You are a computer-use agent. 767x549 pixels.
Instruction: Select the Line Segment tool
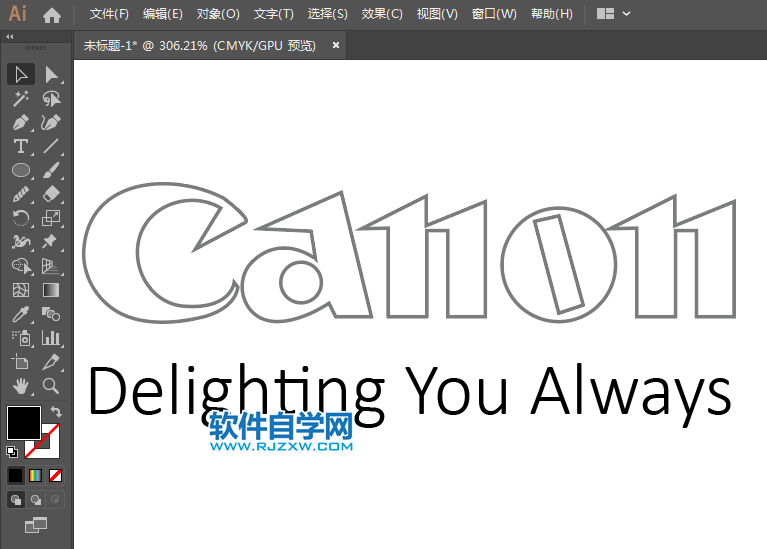51,146
